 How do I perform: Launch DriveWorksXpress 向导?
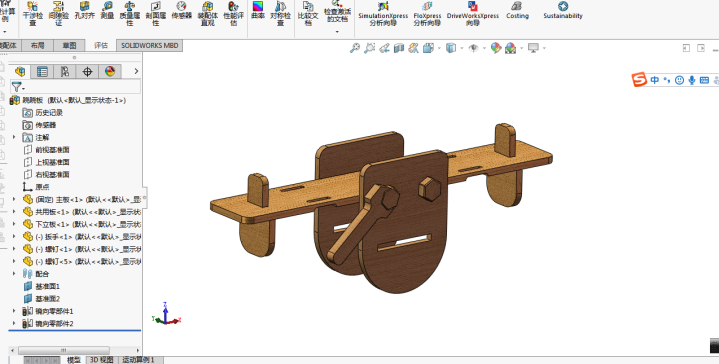click(x=473, y=13)
